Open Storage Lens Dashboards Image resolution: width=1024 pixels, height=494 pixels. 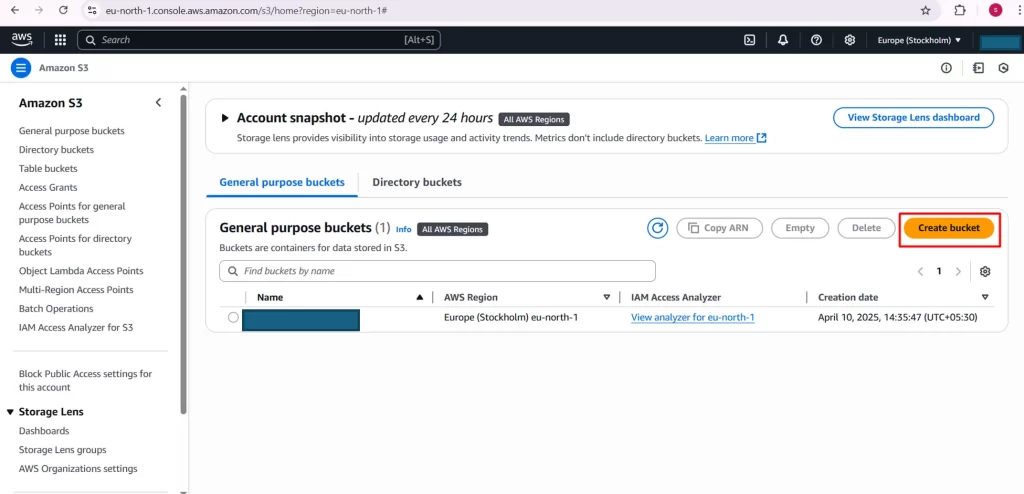[x=44, y=431]
